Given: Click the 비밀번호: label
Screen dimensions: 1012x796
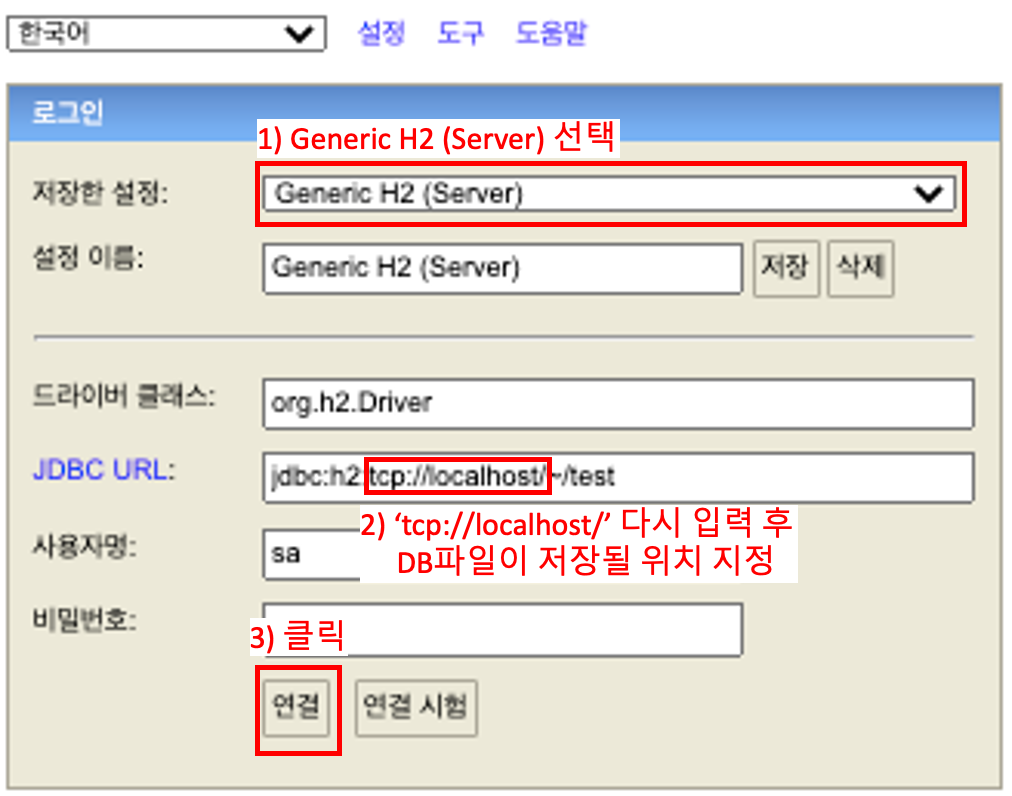Looking at the screenshot, I should (x=84, y=620).
